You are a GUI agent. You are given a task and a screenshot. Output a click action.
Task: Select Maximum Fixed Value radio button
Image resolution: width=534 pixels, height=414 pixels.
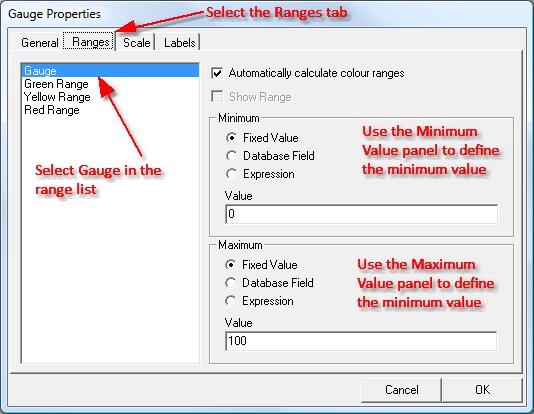pyautogui.click(x=231, y=265)
